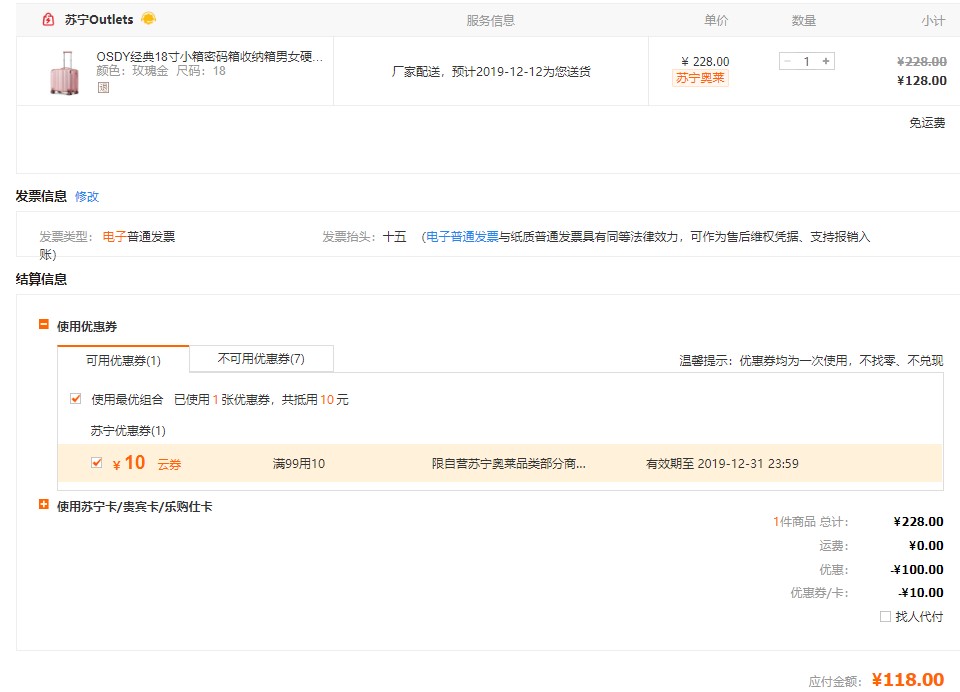Click the coupon discount -¥10.00 value
960x692 pixels.
921,592
